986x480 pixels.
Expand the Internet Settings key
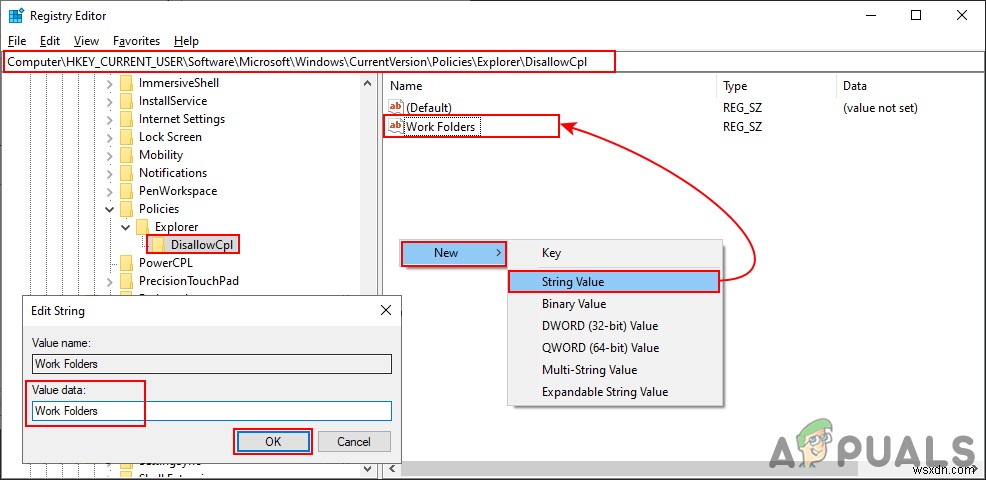tap(109, 119)
